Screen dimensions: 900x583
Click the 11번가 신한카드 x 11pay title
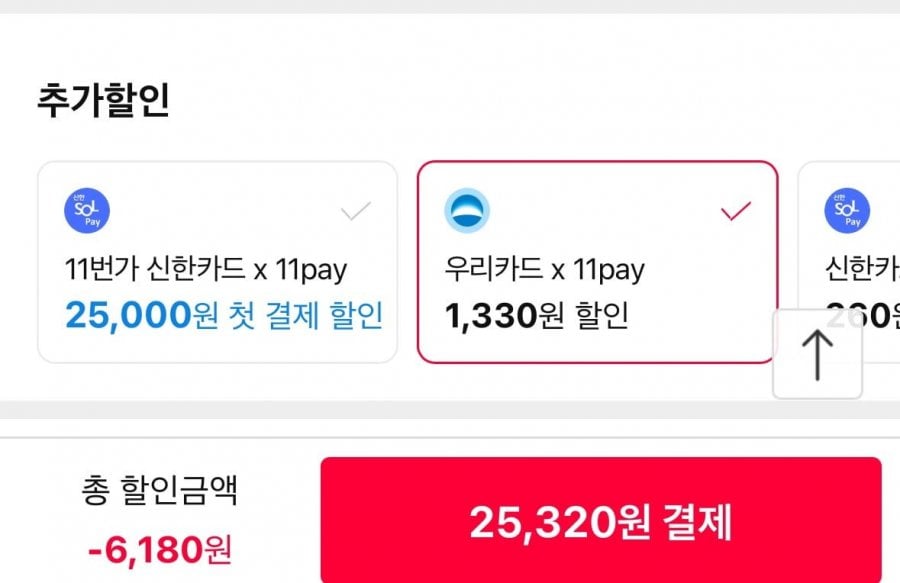(206, 269)
